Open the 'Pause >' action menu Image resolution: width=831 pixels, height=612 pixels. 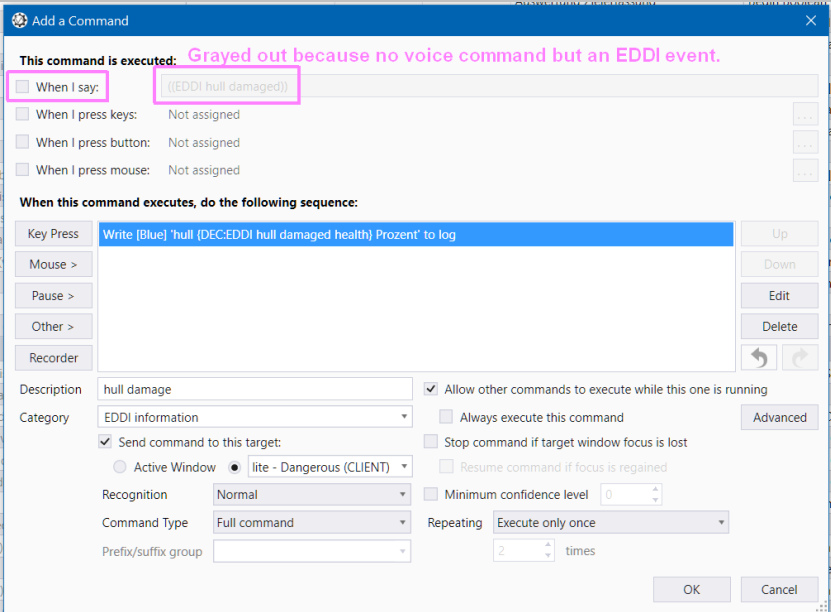54,296
